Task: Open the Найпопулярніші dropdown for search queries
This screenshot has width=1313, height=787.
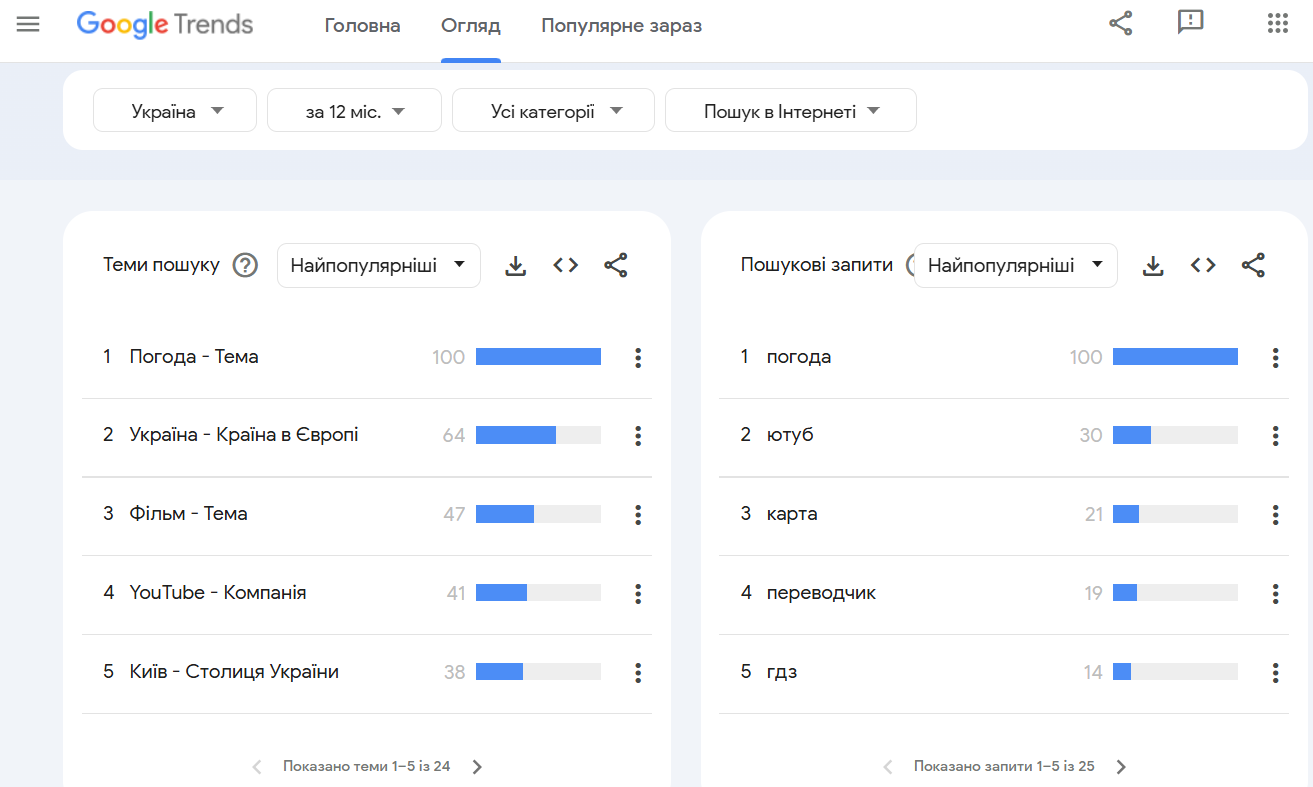Action: click(x=1015, y=265)
